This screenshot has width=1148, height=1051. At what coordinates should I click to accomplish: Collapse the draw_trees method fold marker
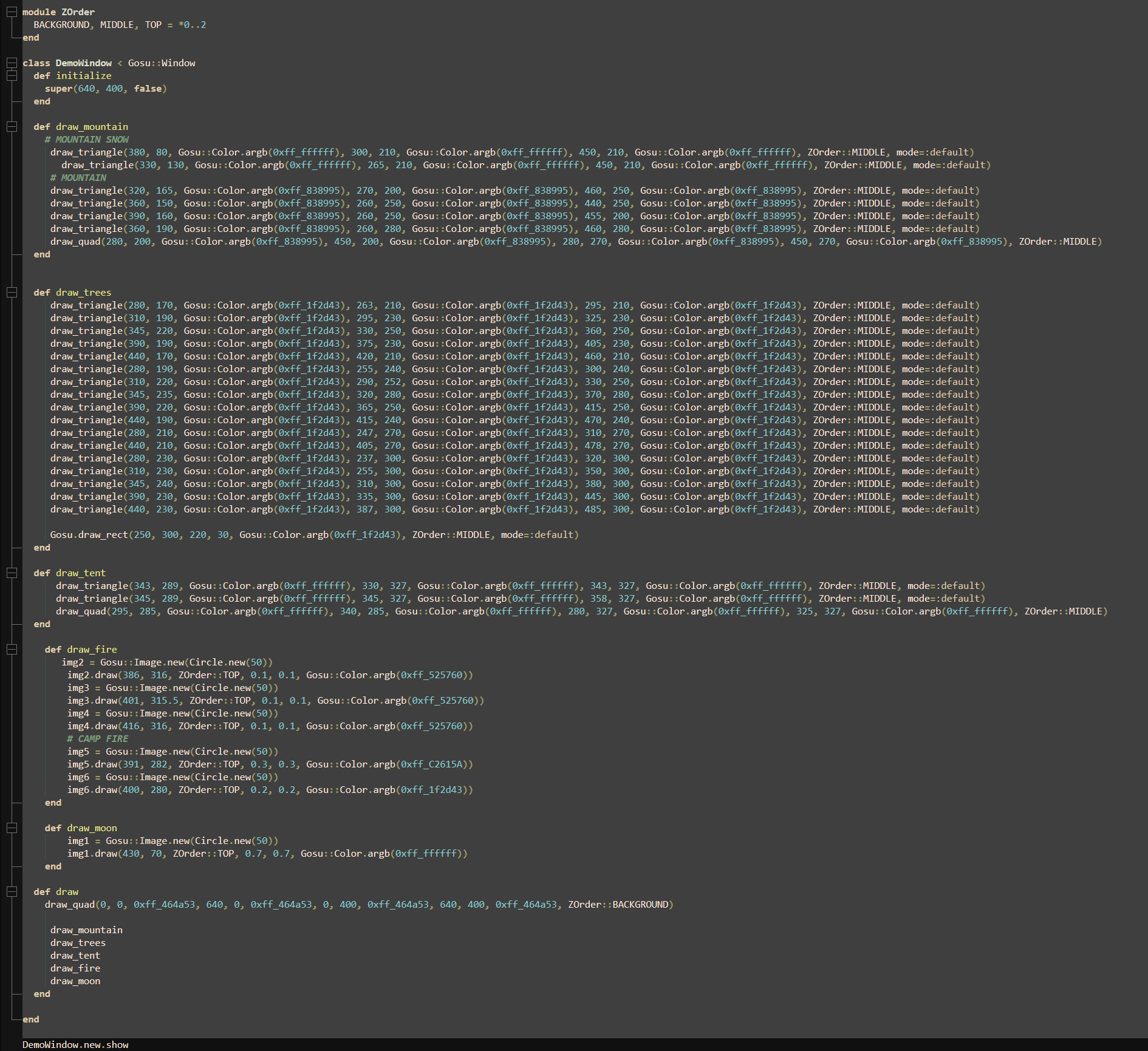[x=12, y=292]
